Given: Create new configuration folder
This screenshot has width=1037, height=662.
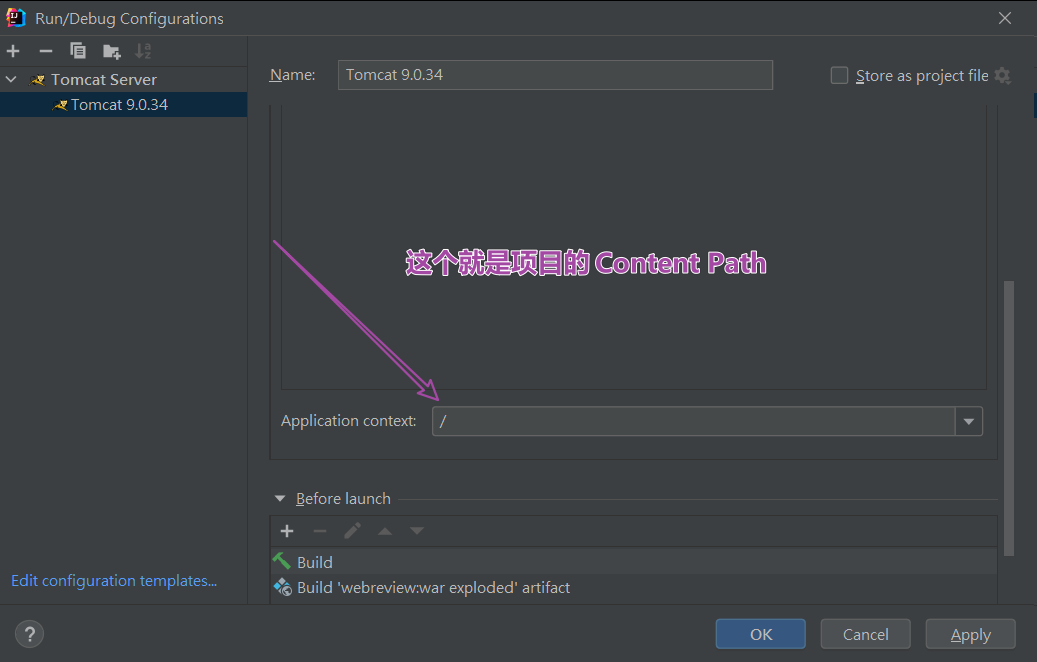Looking at the screenshot, I should (111, 51).
